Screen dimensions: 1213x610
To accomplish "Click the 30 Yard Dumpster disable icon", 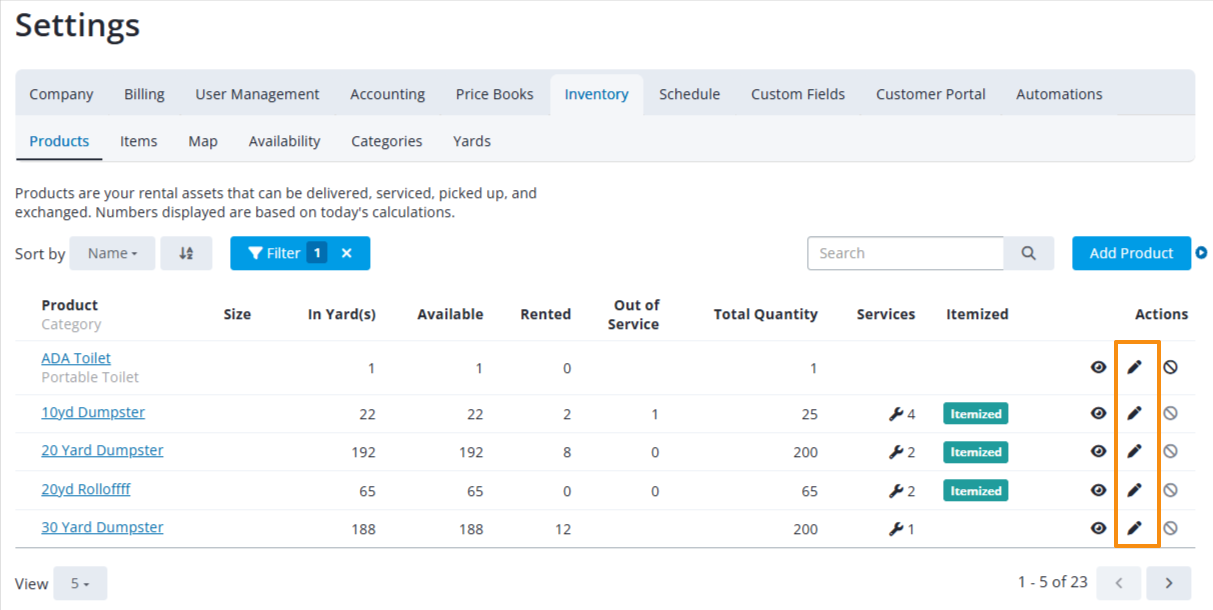I will pos(1170,528).
